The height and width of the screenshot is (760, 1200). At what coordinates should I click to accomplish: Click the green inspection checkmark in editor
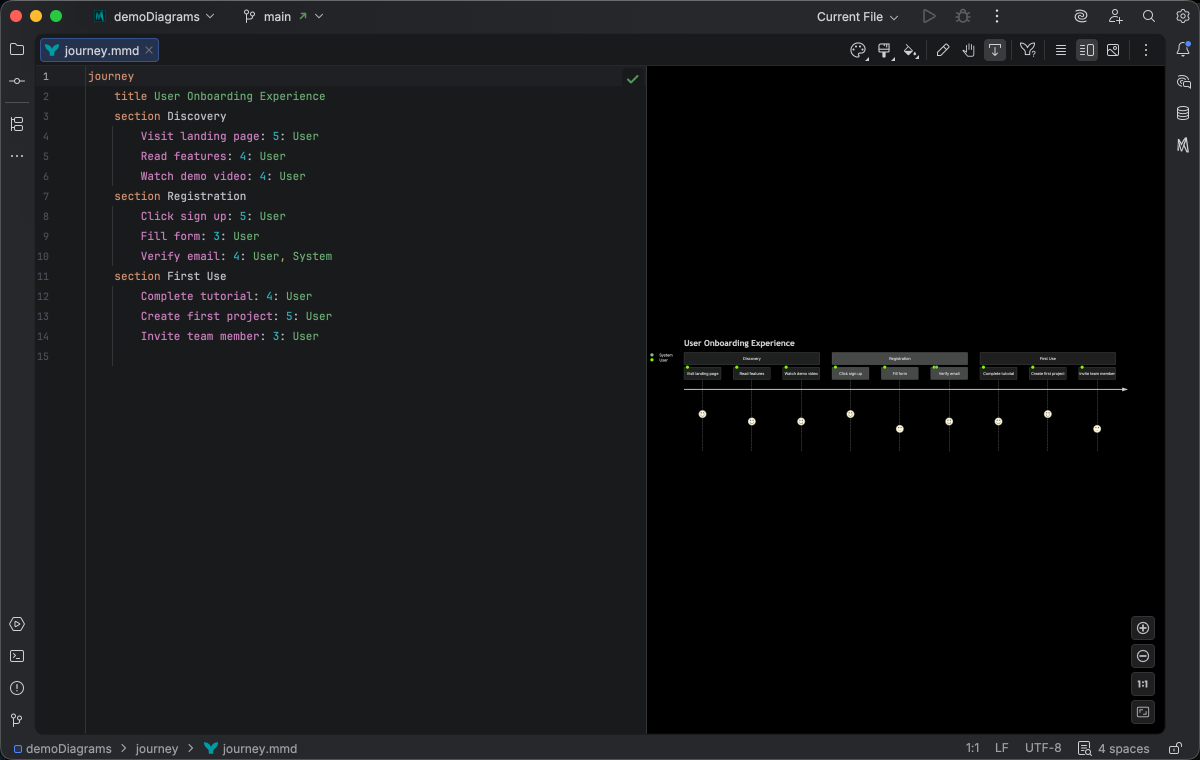coord(632,78)
